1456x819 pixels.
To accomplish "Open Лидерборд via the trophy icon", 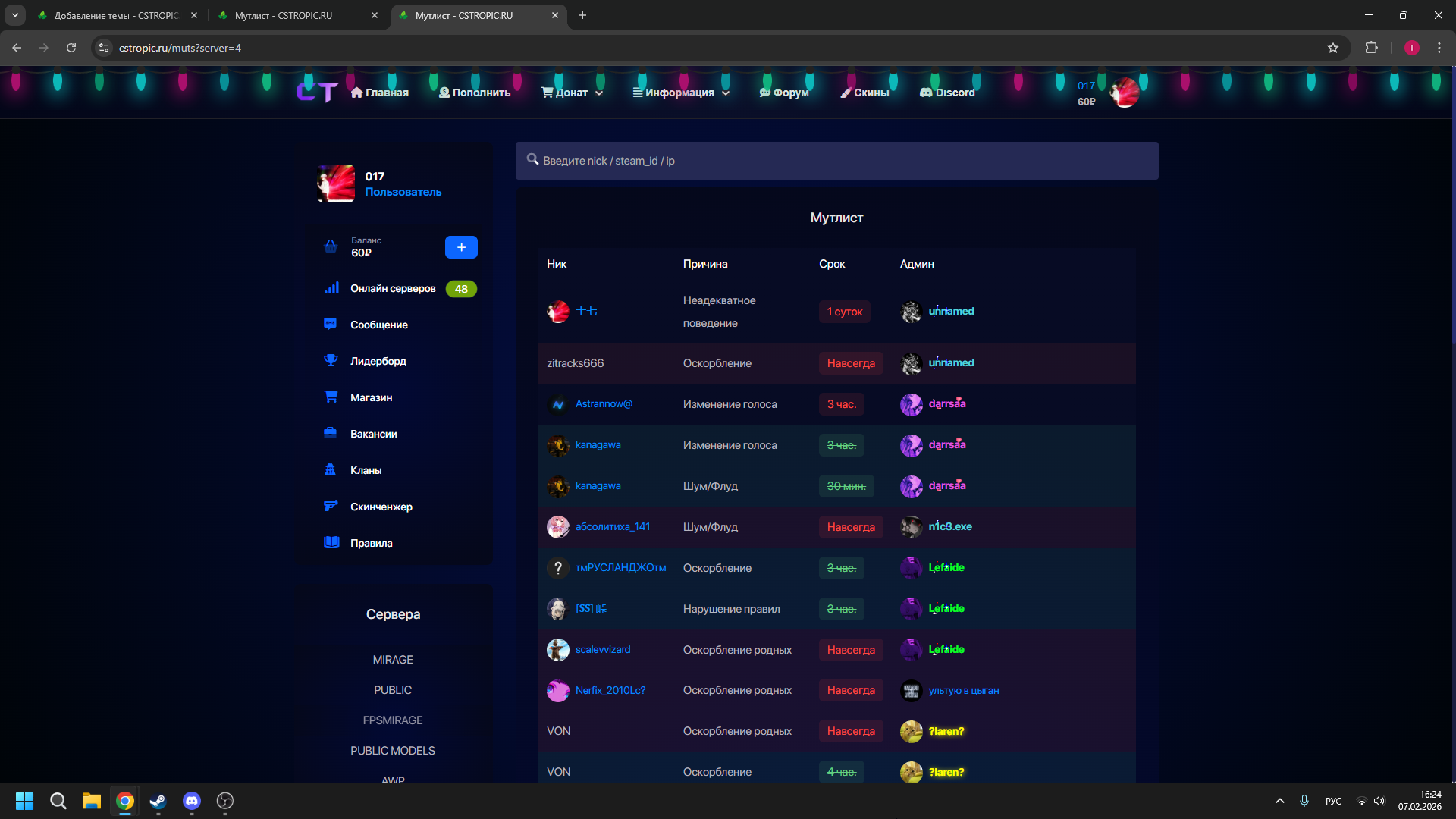I will point(331,361).
